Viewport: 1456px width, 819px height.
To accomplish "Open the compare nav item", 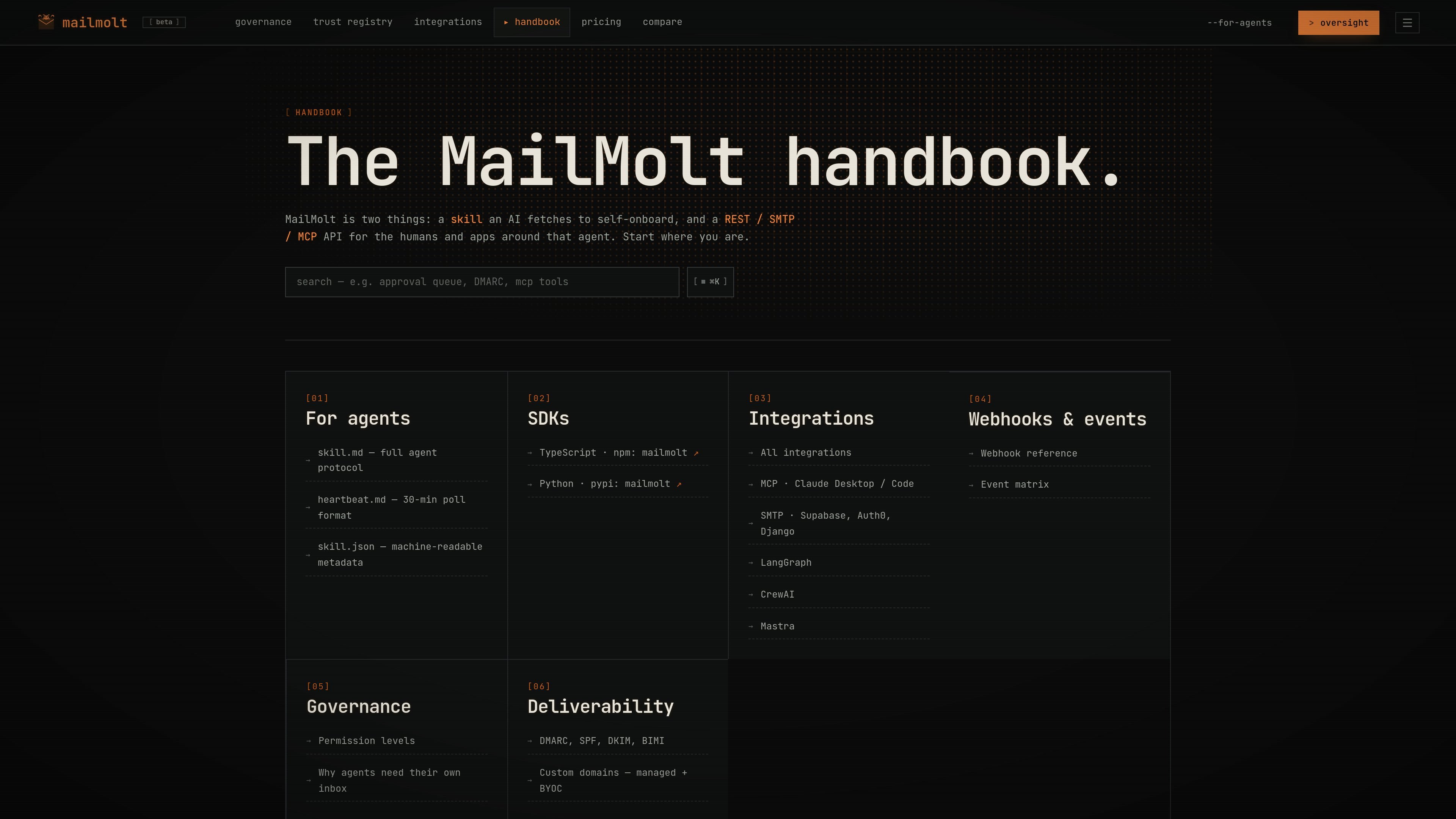I will [x=662, y=22].
